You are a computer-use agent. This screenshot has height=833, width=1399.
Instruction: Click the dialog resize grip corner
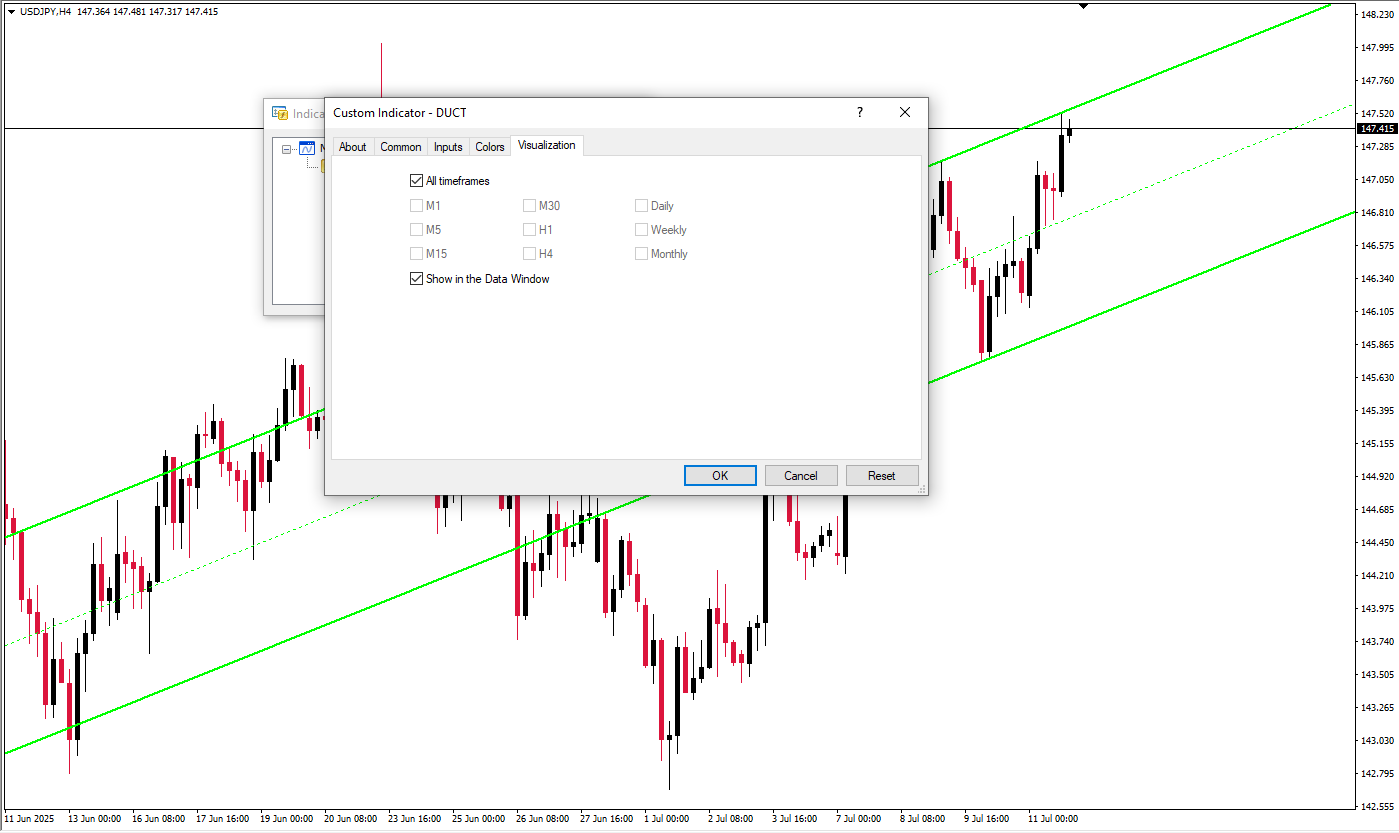pyautogui.click(x=922, y=489)
